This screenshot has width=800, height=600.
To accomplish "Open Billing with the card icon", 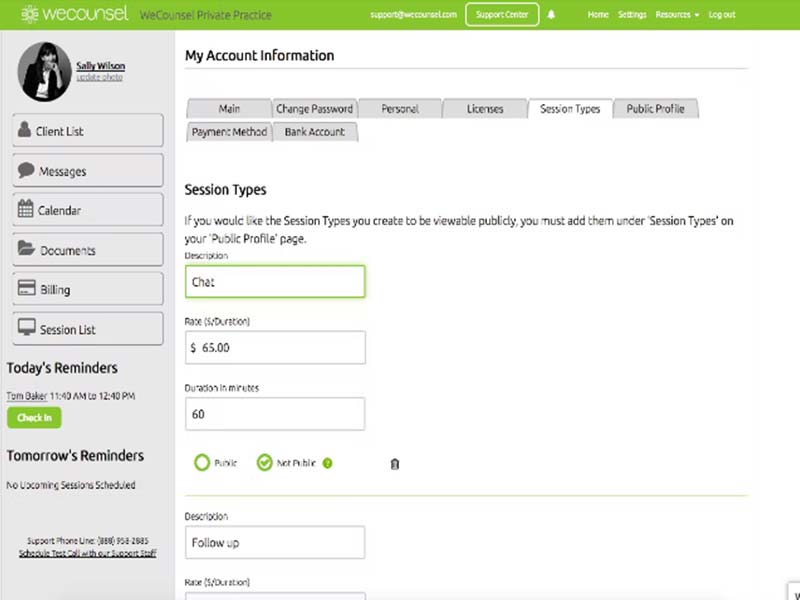I will click(88, 289).
